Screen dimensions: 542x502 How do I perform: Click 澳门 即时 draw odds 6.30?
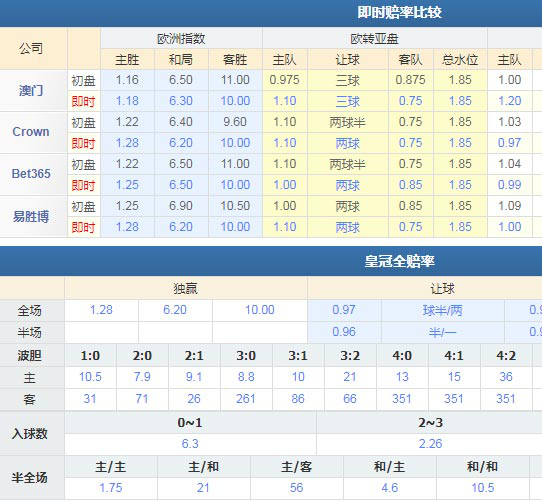coord(181,101)
